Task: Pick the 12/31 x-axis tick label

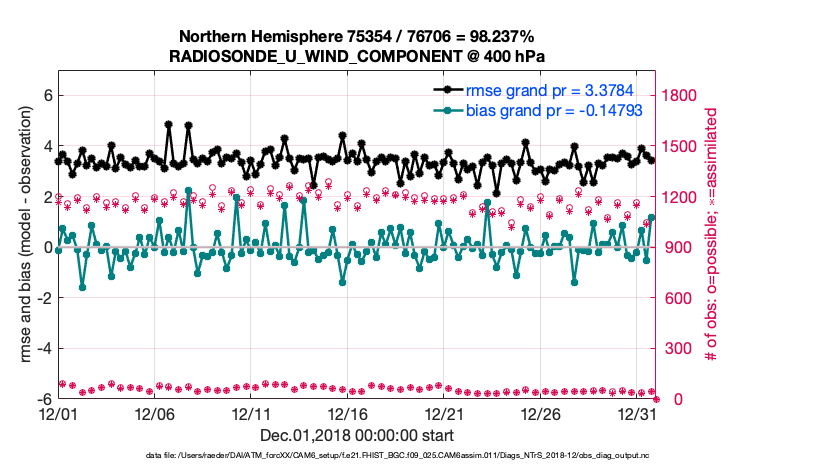Action: 639,413
